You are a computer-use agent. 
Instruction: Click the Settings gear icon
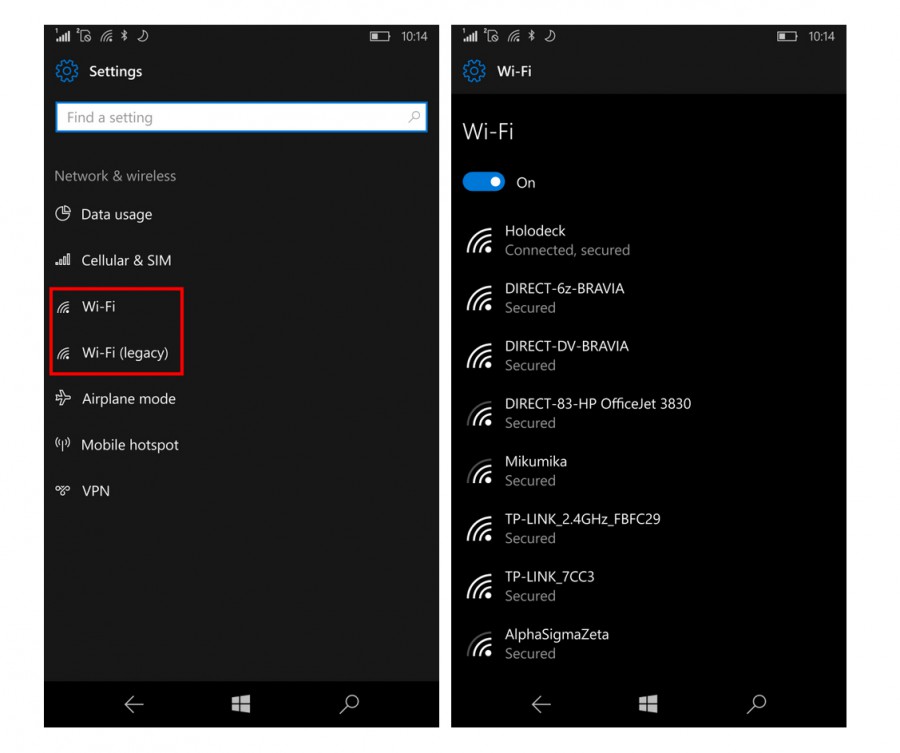point(66,71)
